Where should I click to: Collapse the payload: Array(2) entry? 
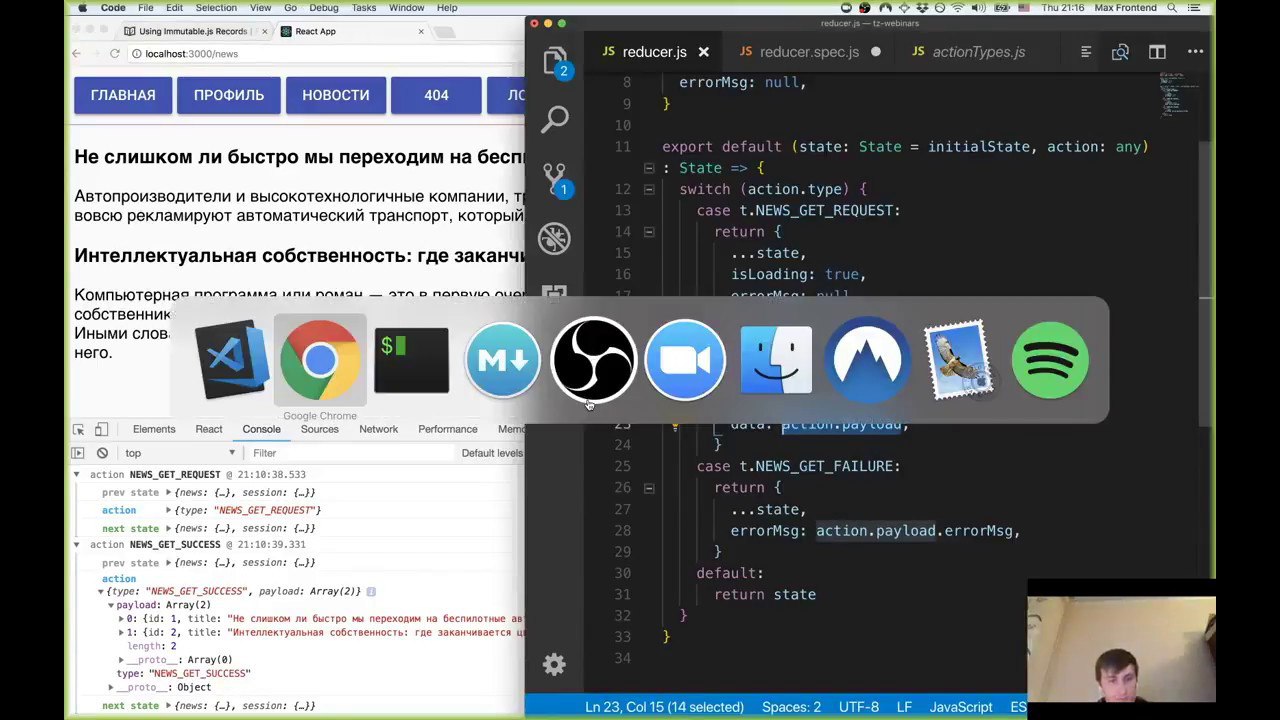(111, 605)
